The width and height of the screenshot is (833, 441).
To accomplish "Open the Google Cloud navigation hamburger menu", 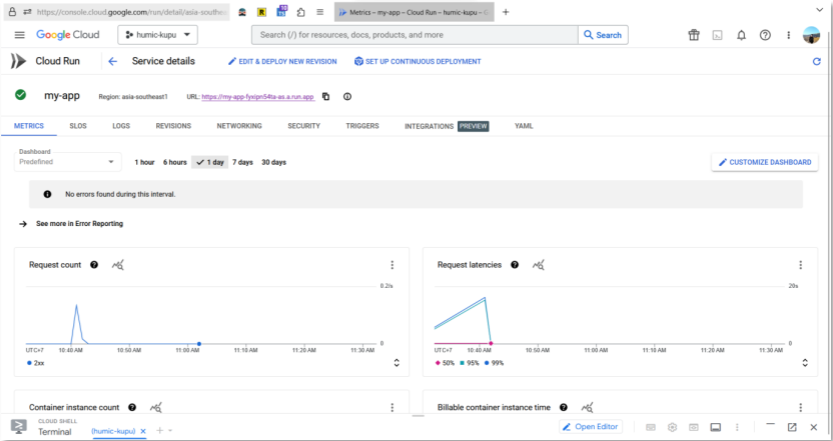I will [x=20, y=35].
